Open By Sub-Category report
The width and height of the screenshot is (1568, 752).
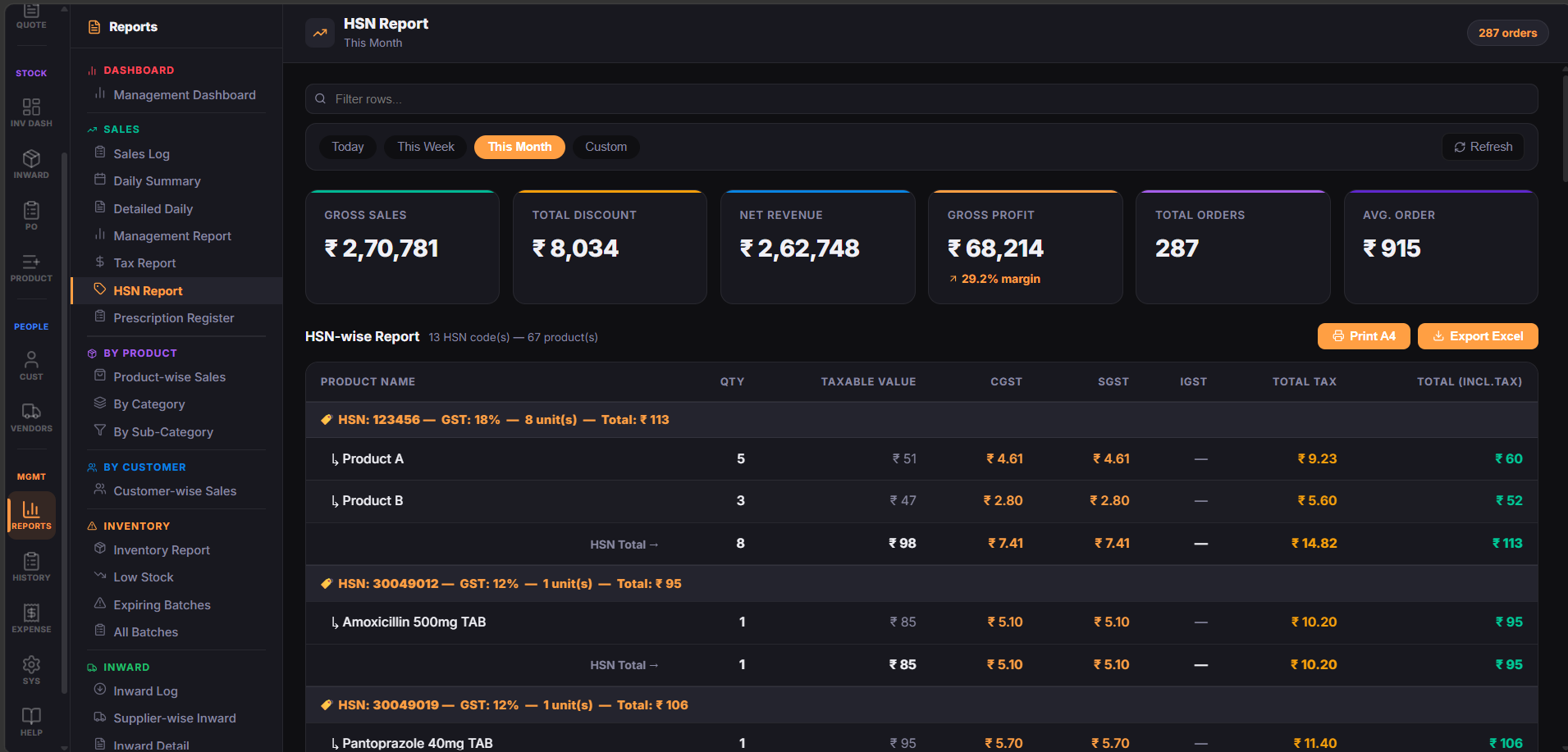[x=176, y=431]
